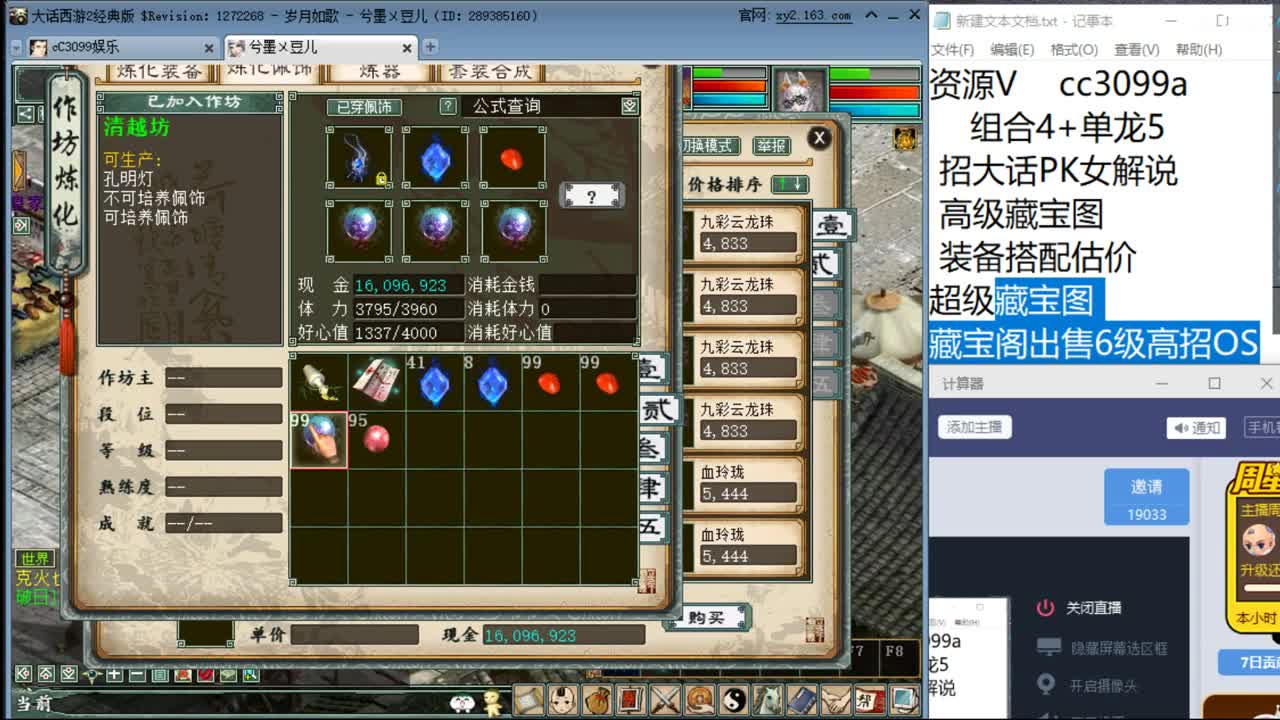
Task: Select the red gem in the top refining slot
Action: pyautogui.click(x=512, y=158)
